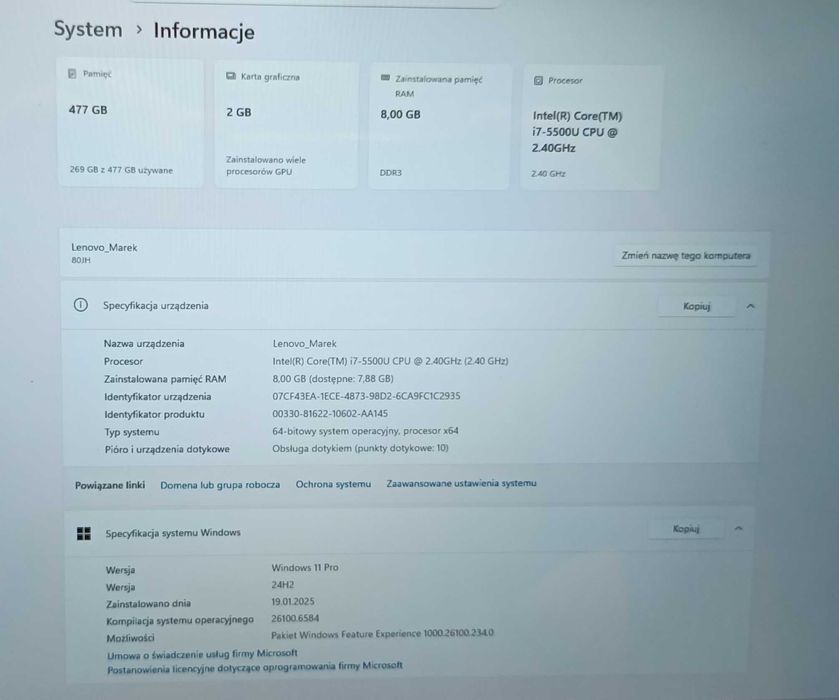Open Domena lub grupa robocza link

click(220, 485)
